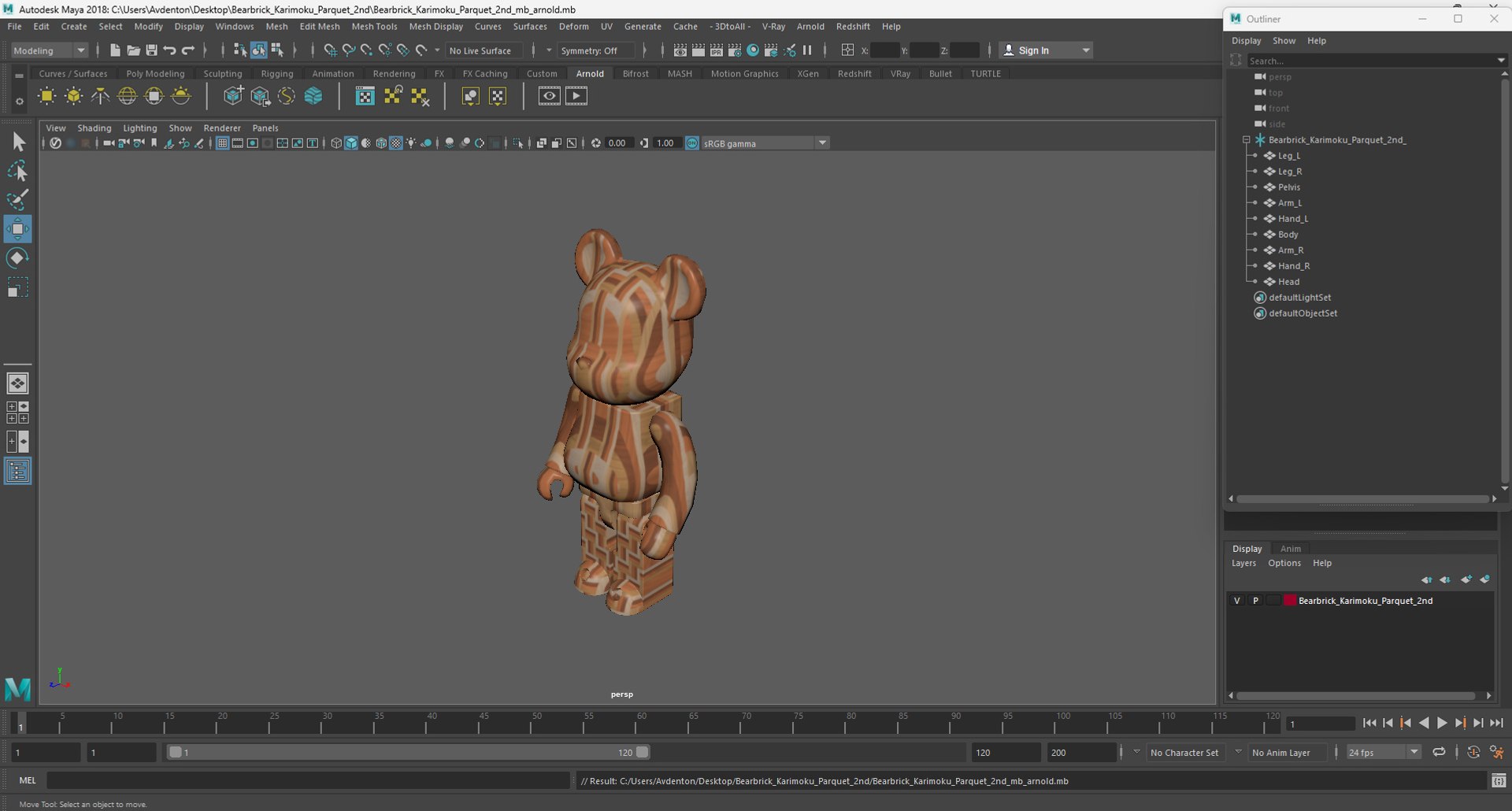Open the Arnold menu in menubar
Screen dimensions: 1512x811
point(810,27)
